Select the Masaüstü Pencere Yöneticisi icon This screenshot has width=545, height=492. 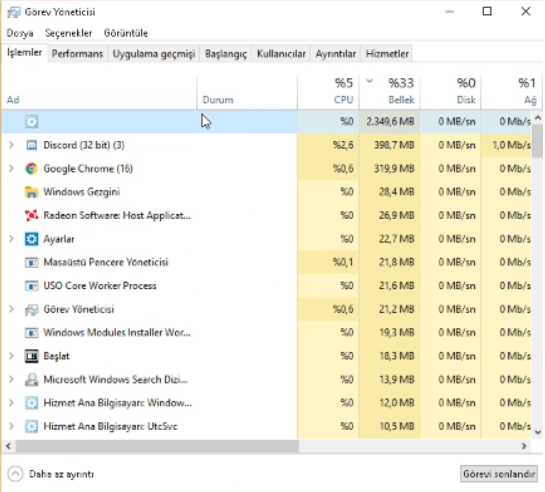click(31, 262)
